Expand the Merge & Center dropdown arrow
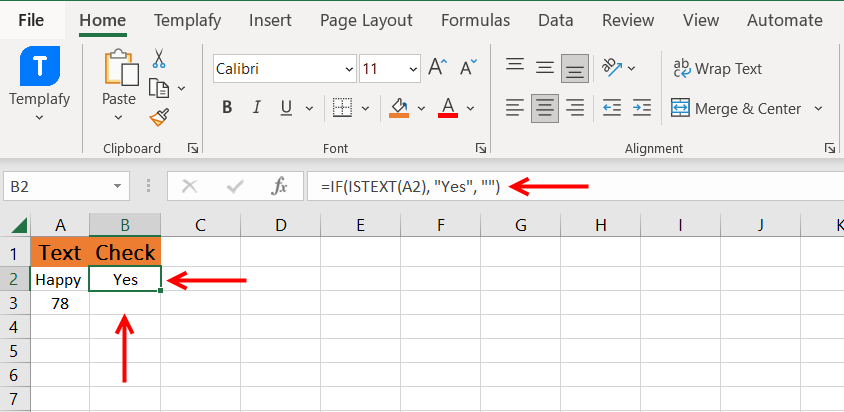This screenshot has width=844, height=412. coord(819,108)
